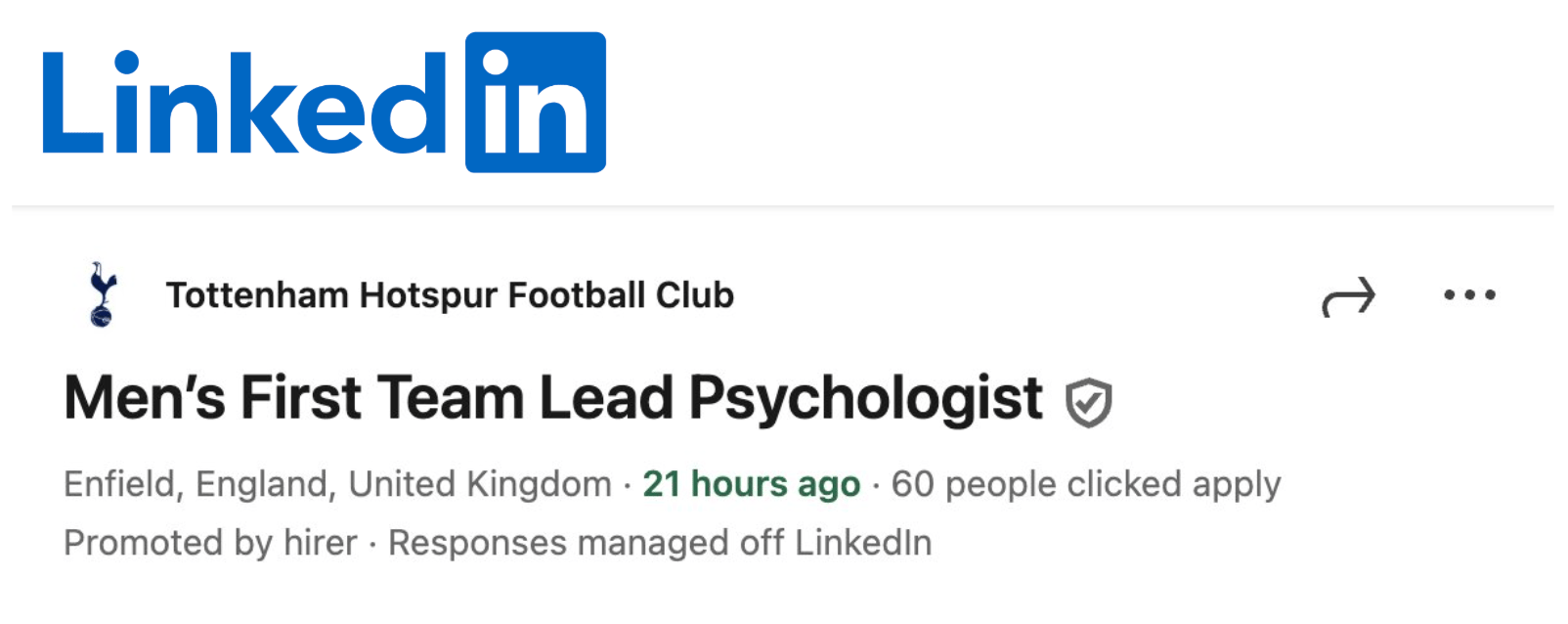Image resolution: width=1568 pixels, height=624 pixels.
Task: Click "First Team" in the job title
Action: [381, 398]
